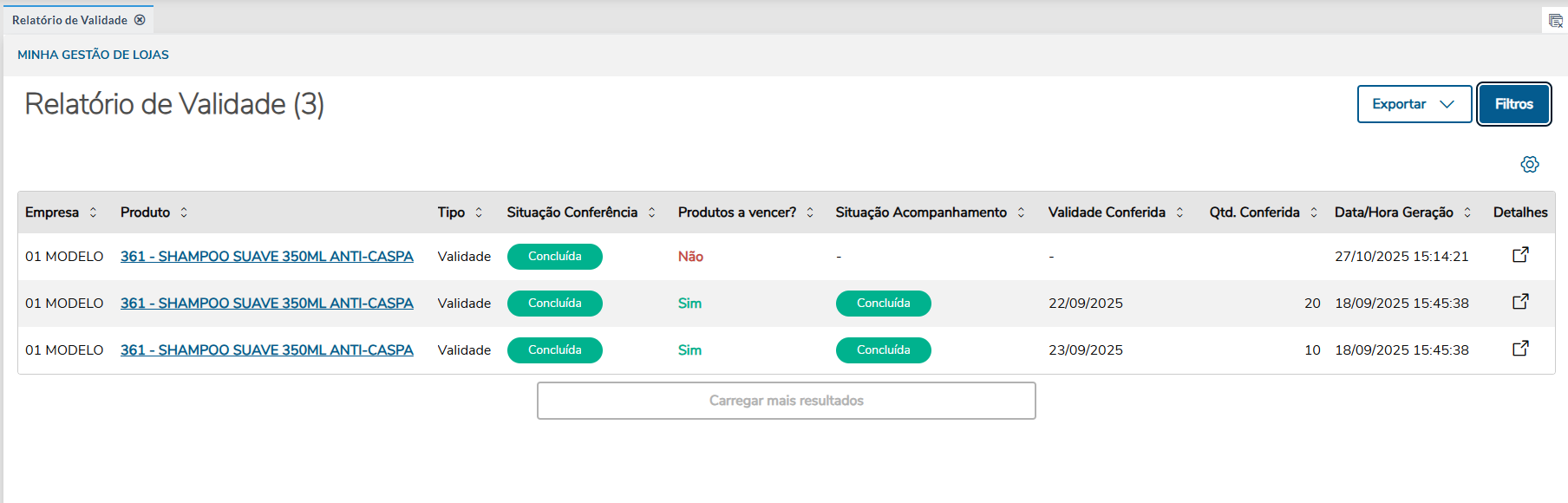Screen dimensions: 1568x503
Task: Sort by Produto column arrows
Action: click(x=184, y=212)
